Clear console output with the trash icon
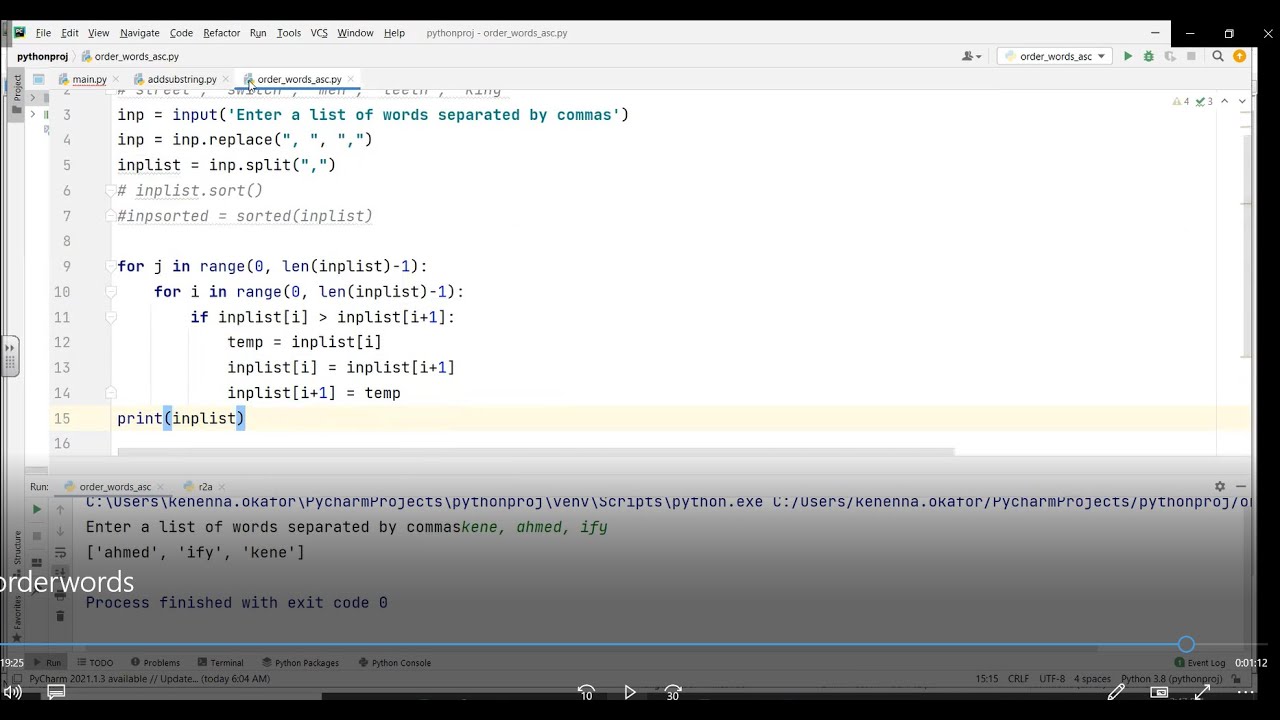 [60, 616]
